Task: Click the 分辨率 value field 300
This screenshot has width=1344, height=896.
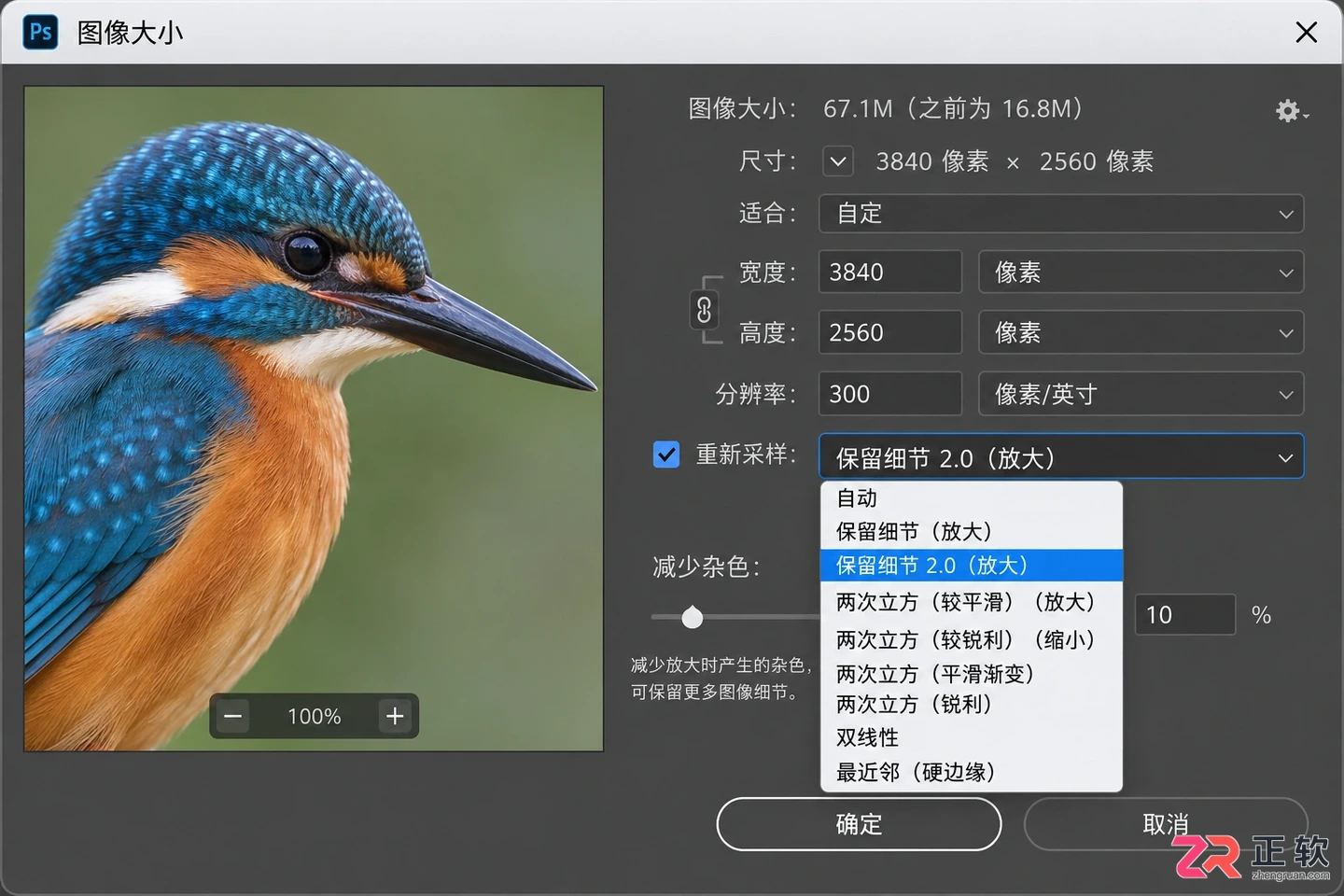Action: (x=890, y=394)
